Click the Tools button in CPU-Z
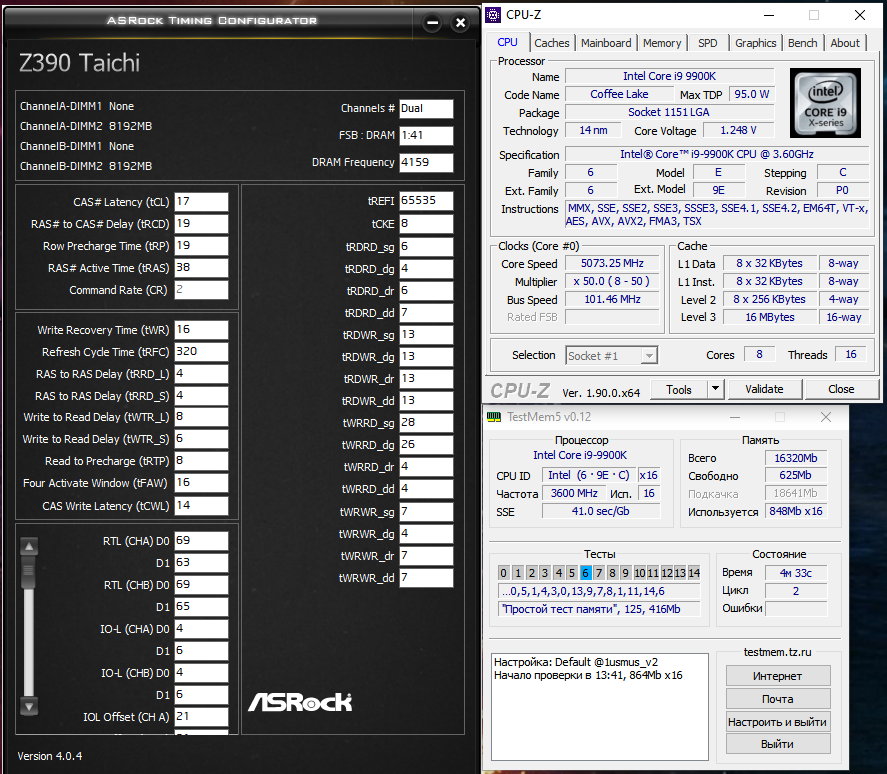Viewport: 887px width, 774px height. click(679, 389)
